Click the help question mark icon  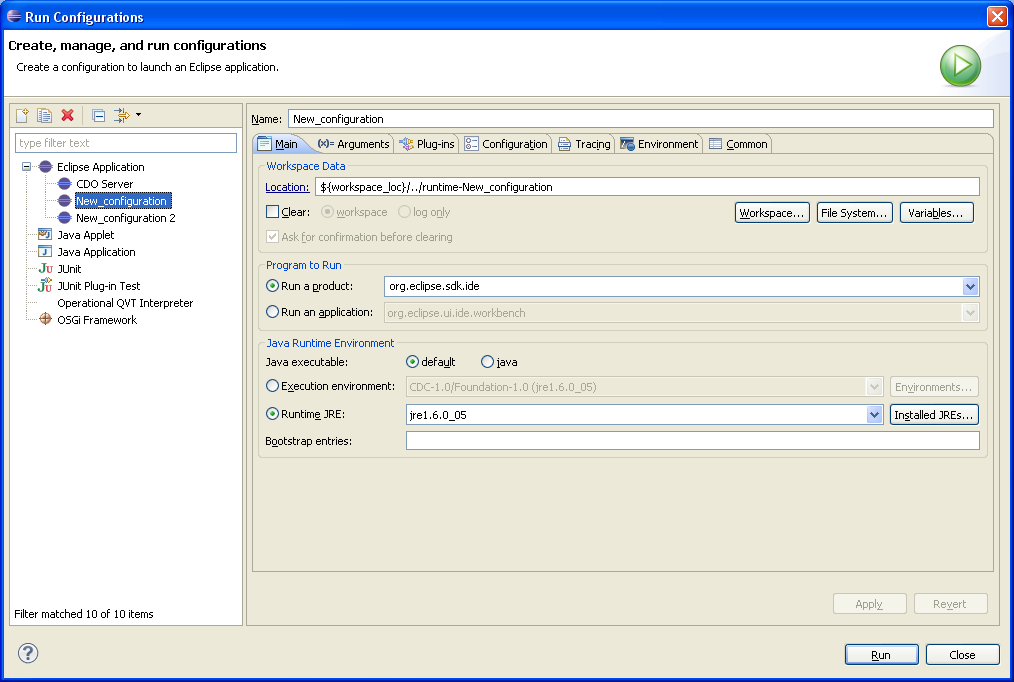(28, 653)
